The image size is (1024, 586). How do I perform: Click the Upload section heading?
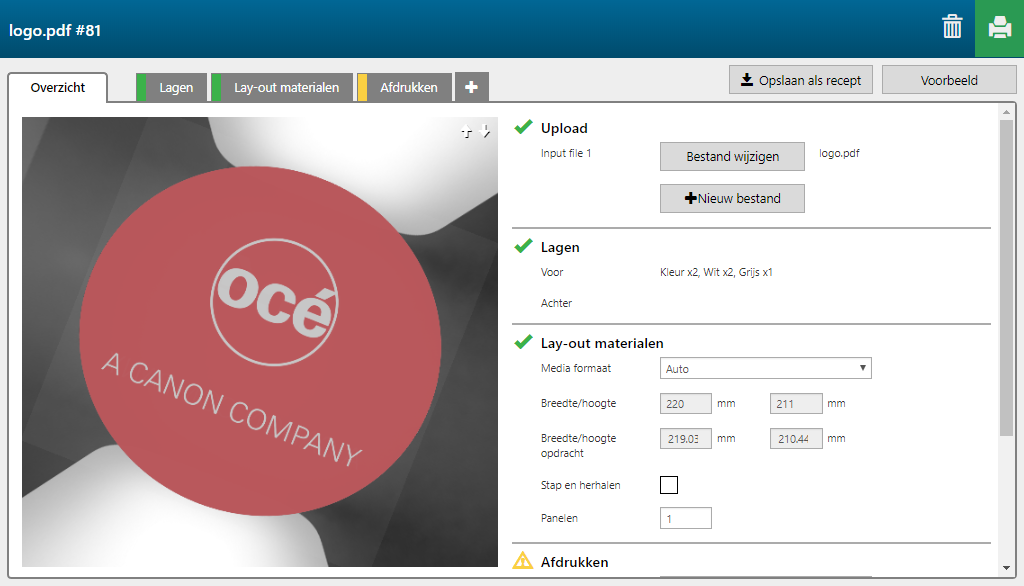pyautogui.click(x=564, y=128)
